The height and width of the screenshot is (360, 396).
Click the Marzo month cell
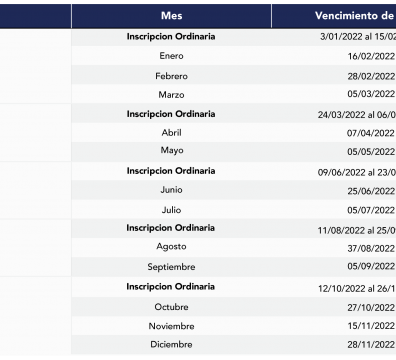click(171, 95)
